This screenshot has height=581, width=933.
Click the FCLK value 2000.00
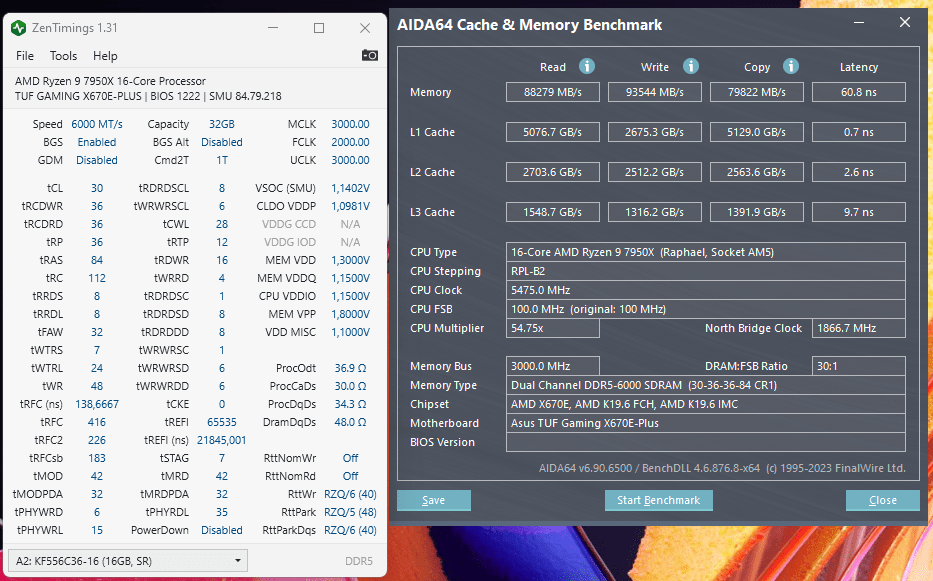pos(350,142)
